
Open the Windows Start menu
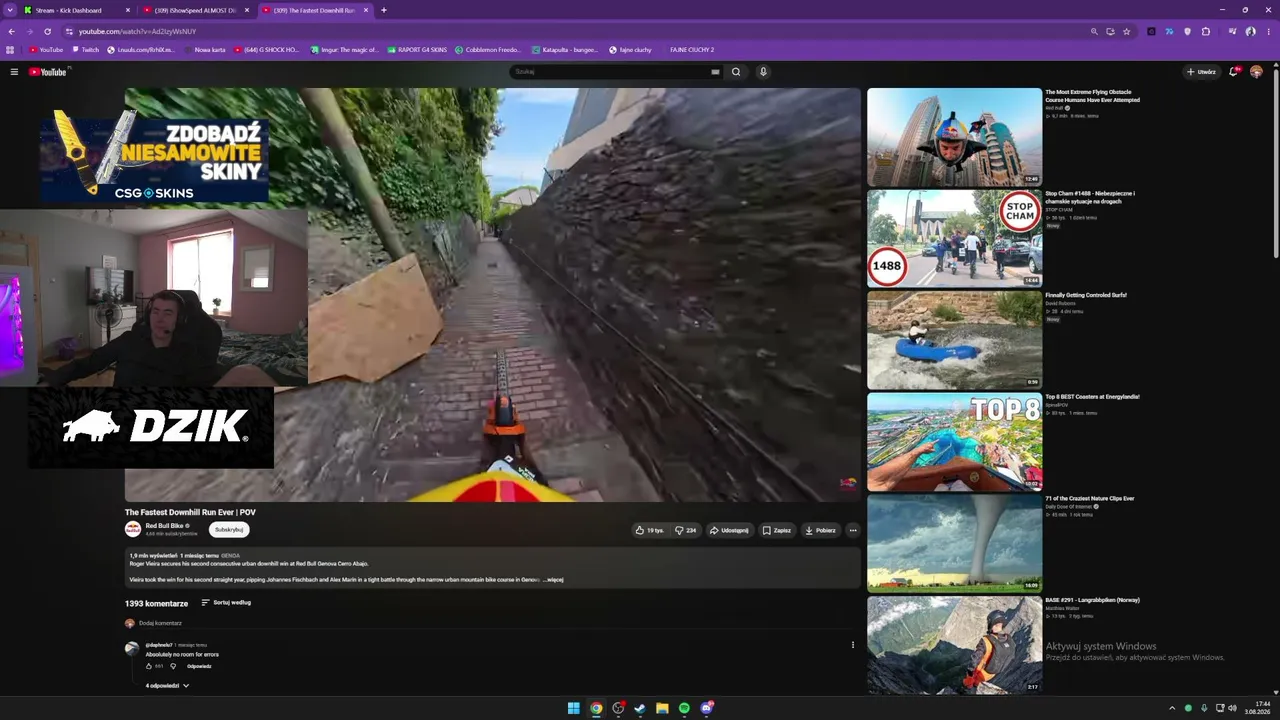pos(574,708)
